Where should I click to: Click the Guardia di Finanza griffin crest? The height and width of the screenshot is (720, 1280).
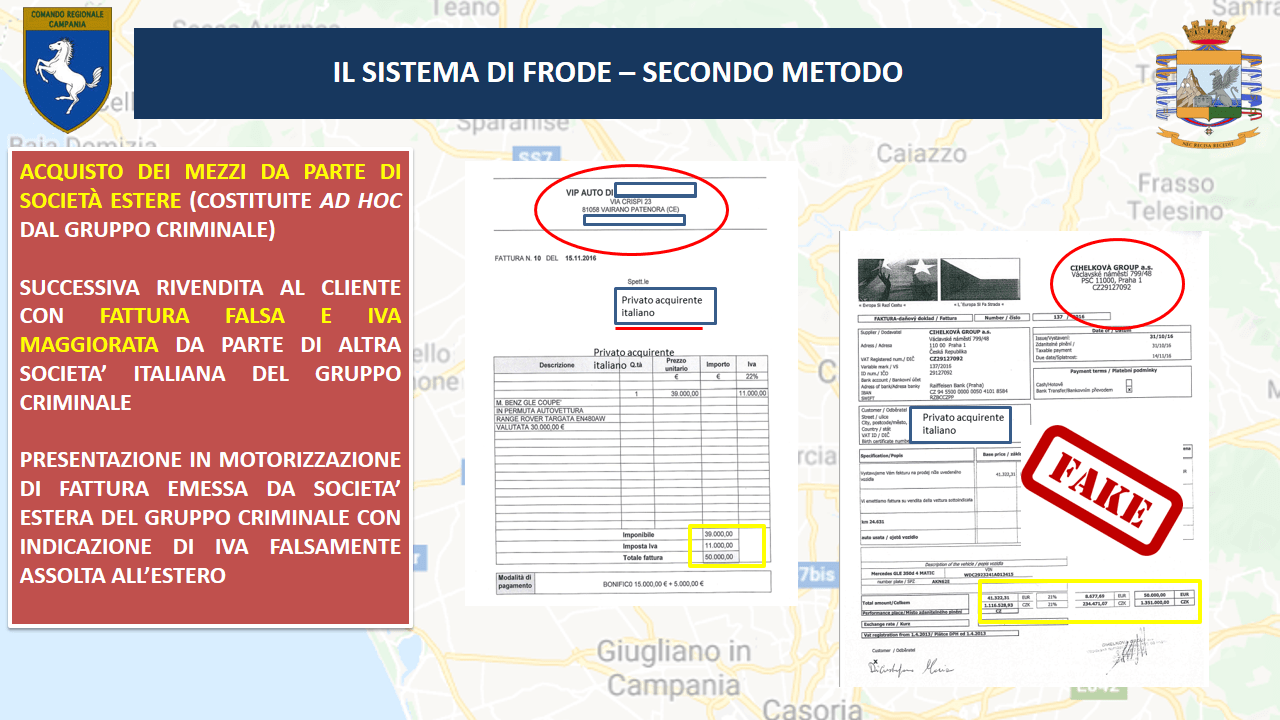[x=1208, y=86]
